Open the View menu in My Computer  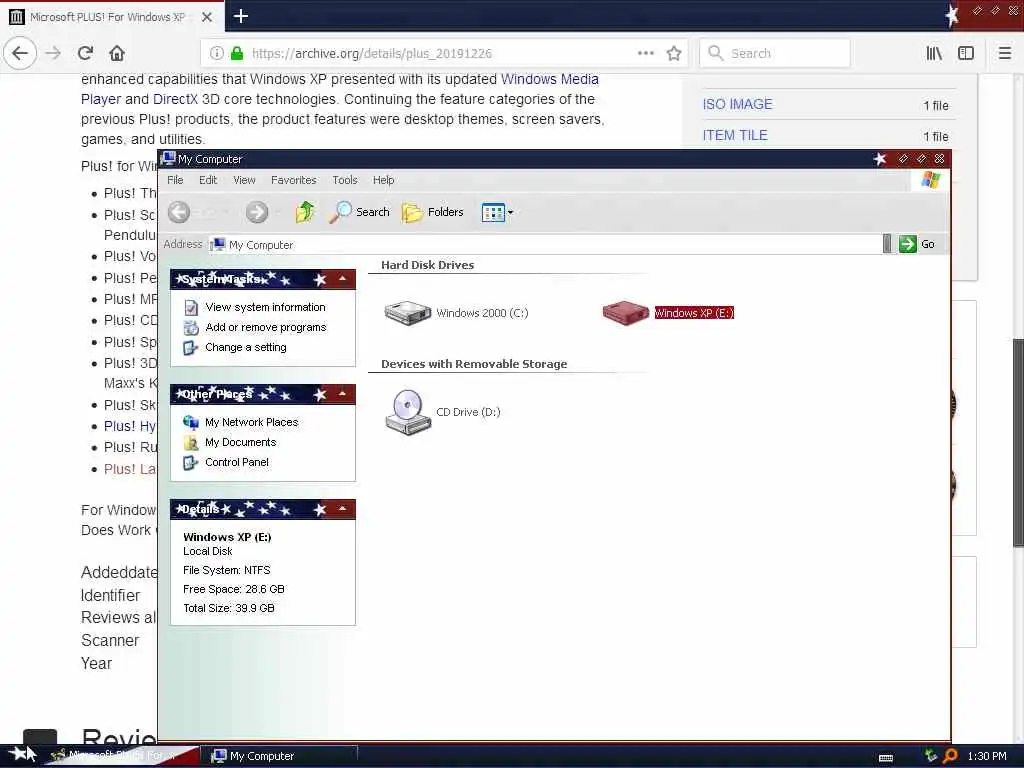pos(244,180)
